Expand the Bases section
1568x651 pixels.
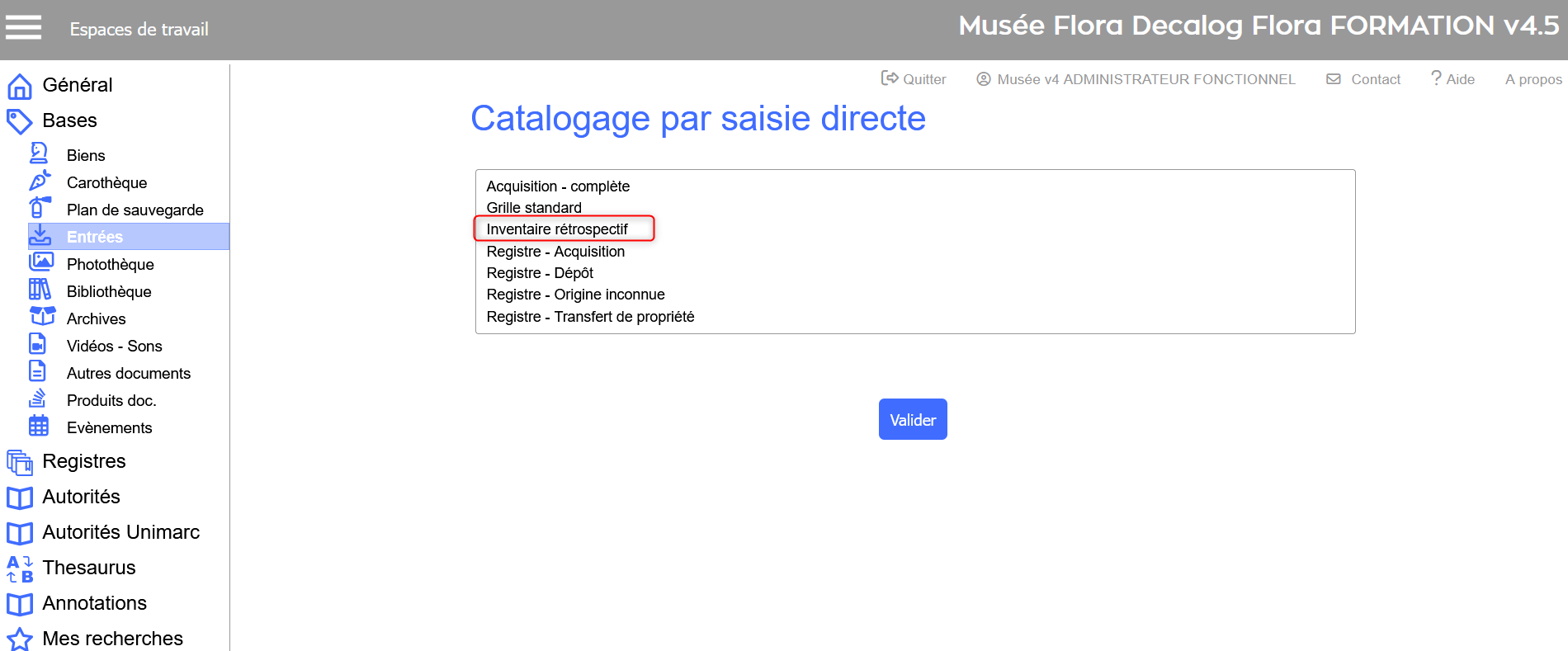tap(69, 120)
